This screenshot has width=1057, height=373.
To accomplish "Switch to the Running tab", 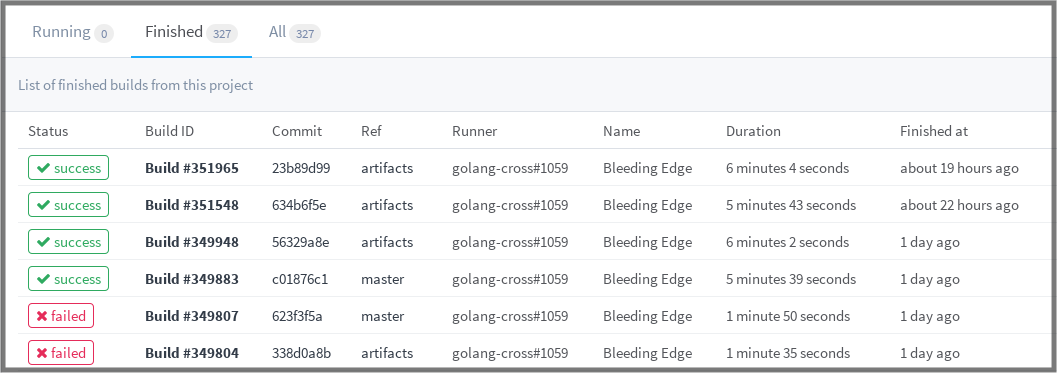I will 73,32.
